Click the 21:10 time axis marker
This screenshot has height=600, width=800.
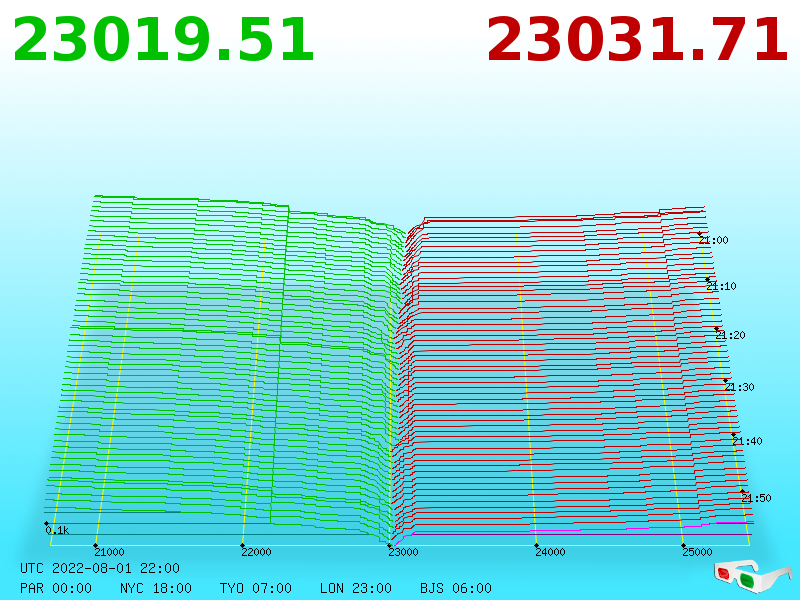click(721, 286)
